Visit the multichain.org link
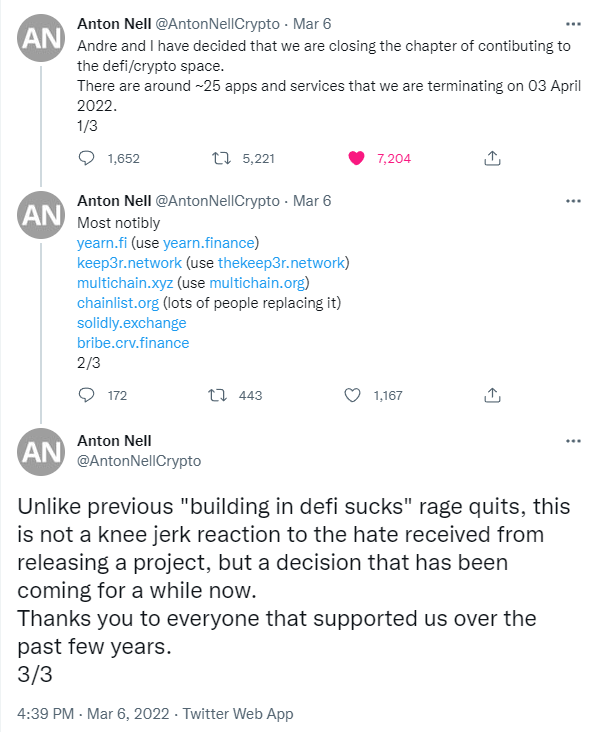599x732 pixels. (257, 283)
